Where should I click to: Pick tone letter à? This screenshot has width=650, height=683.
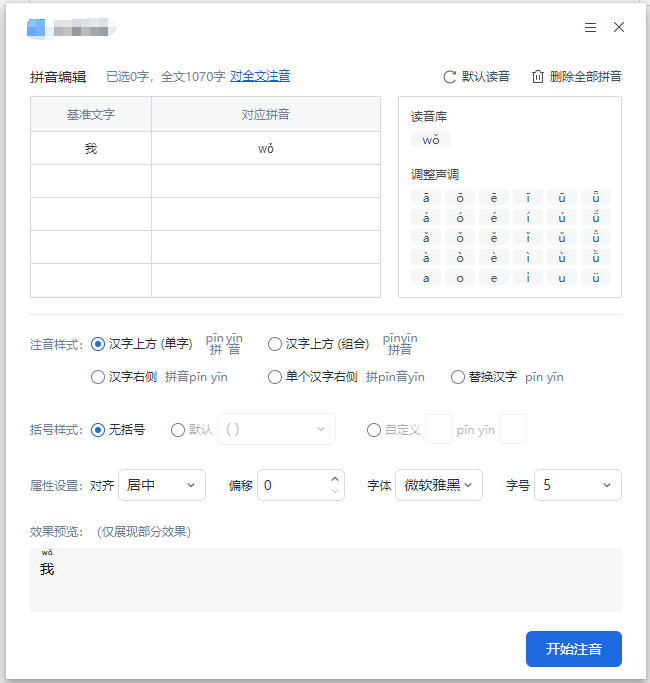pyautogui.click(x=426, y=257)
